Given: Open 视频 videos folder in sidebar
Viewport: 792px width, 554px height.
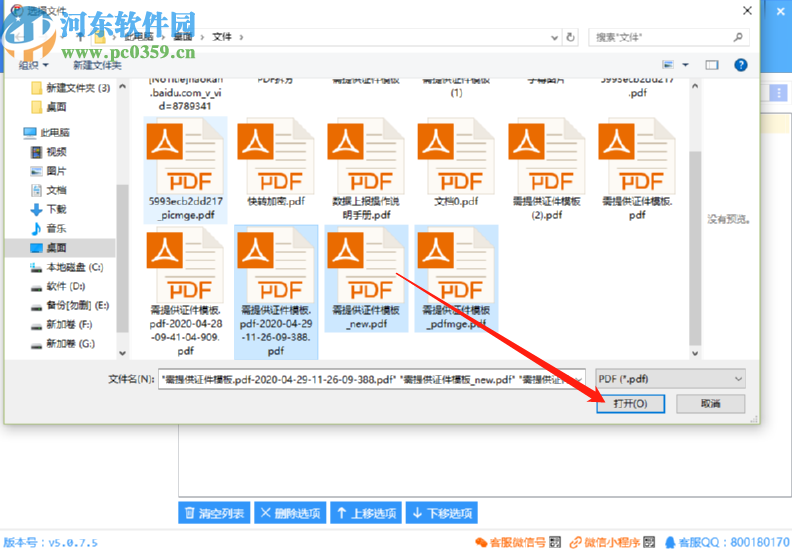Looking at the screenshot, I should coord(49,152).
